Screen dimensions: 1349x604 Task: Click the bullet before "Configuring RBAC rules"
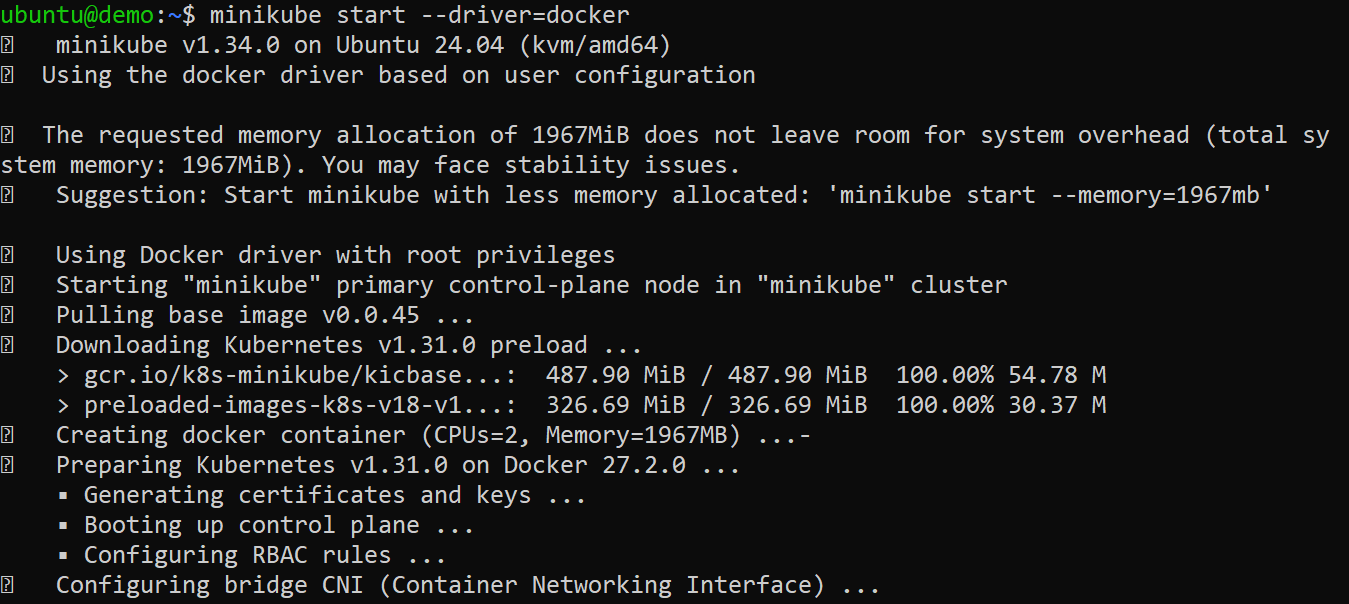click(x=64, y=556)
